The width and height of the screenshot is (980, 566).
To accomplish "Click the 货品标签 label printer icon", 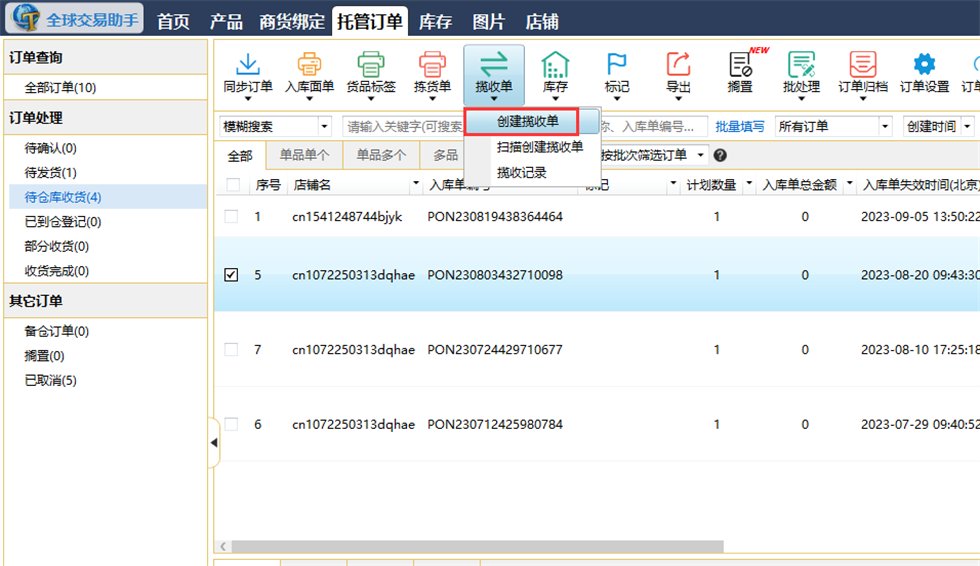I will [x=371, y=64].
